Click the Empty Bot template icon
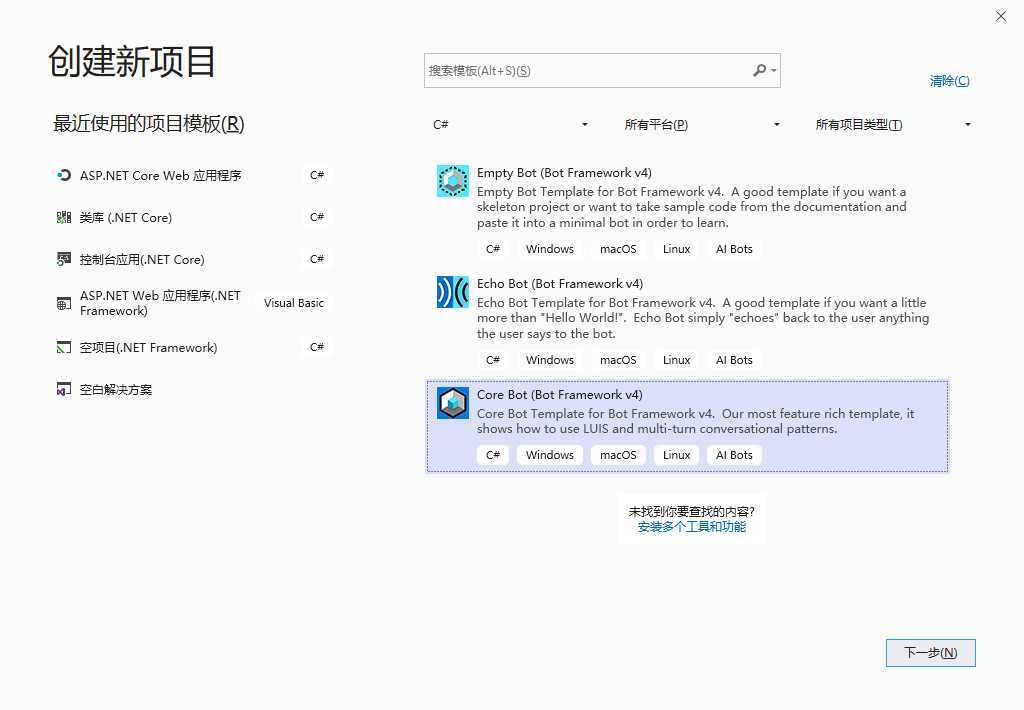This screenshot has width=1024, height=710. (453, 181)
